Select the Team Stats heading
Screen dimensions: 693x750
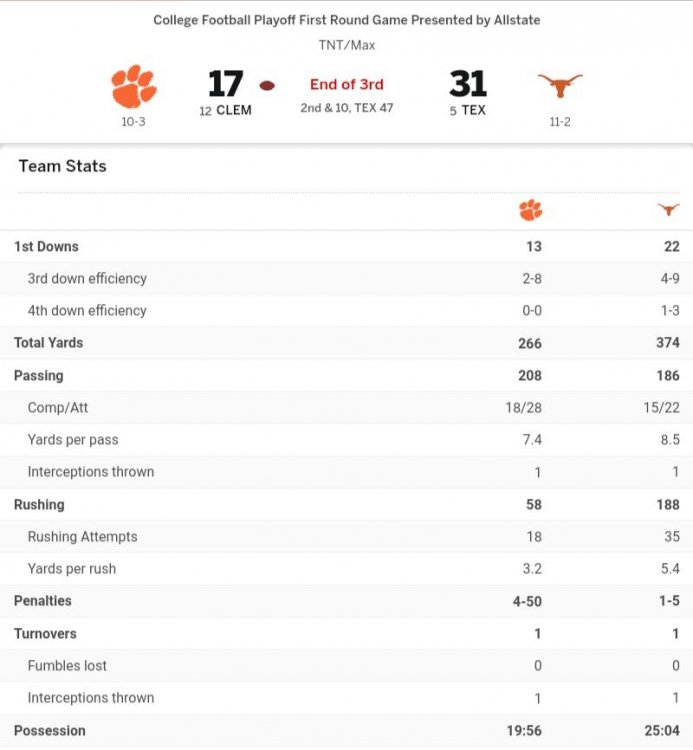click(62, 166)
